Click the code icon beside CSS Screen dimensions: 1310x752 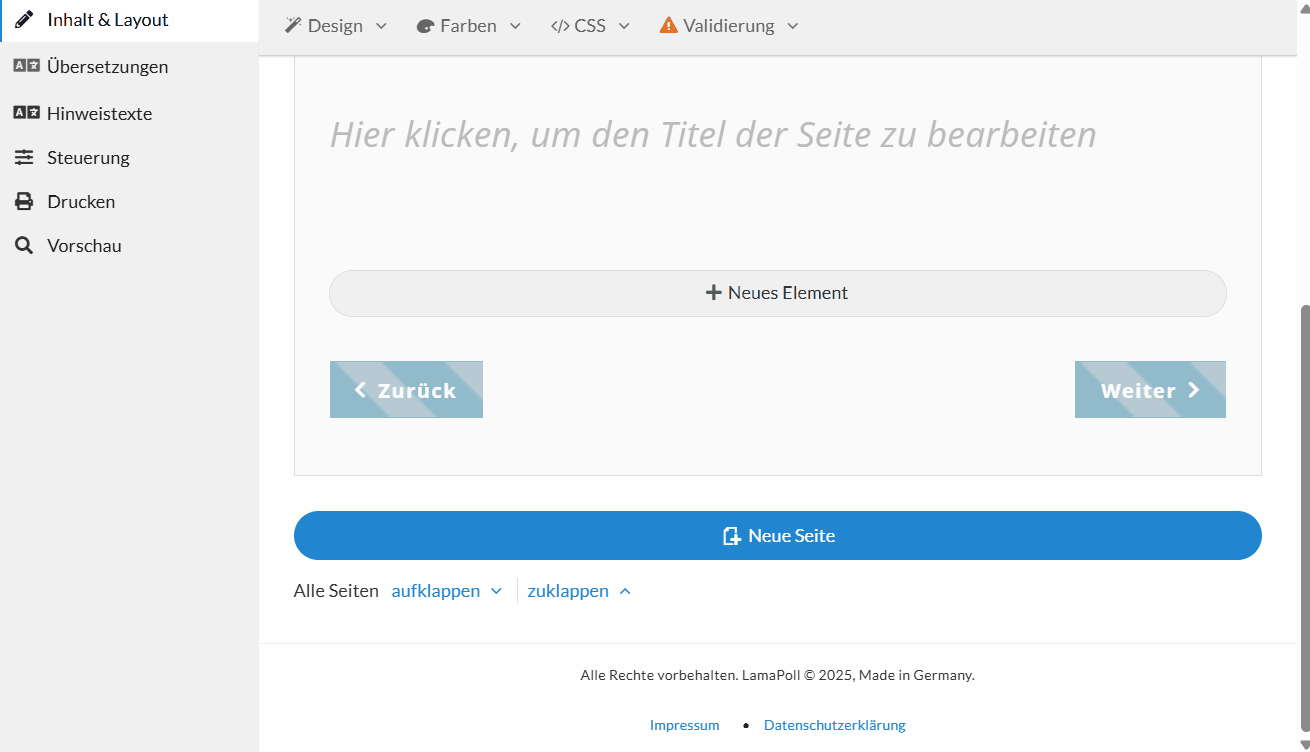[562, 25]
